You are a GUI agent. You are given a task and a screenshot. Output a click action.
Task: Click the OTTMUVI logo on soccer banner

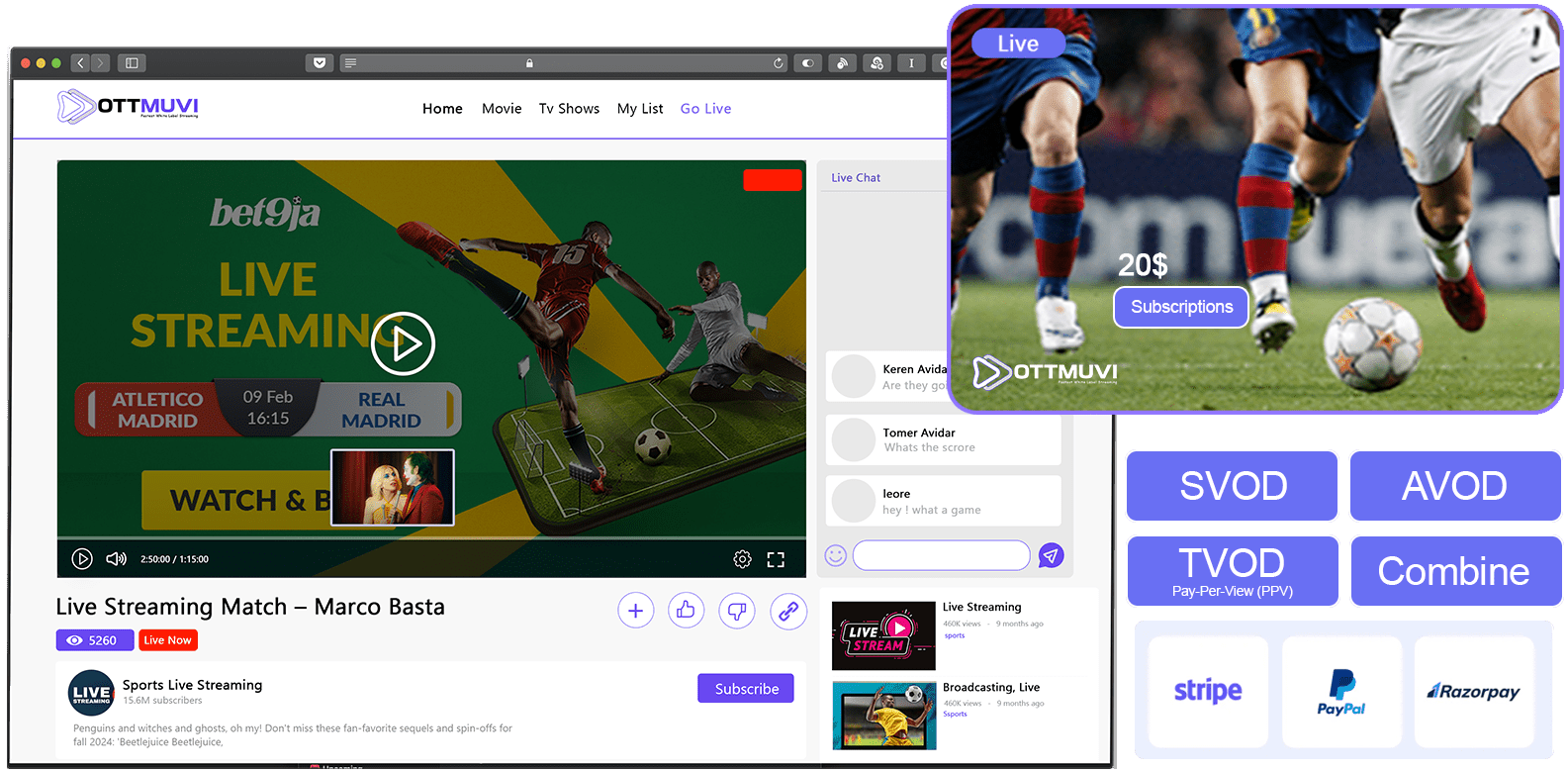click(x=1046, y=372)
